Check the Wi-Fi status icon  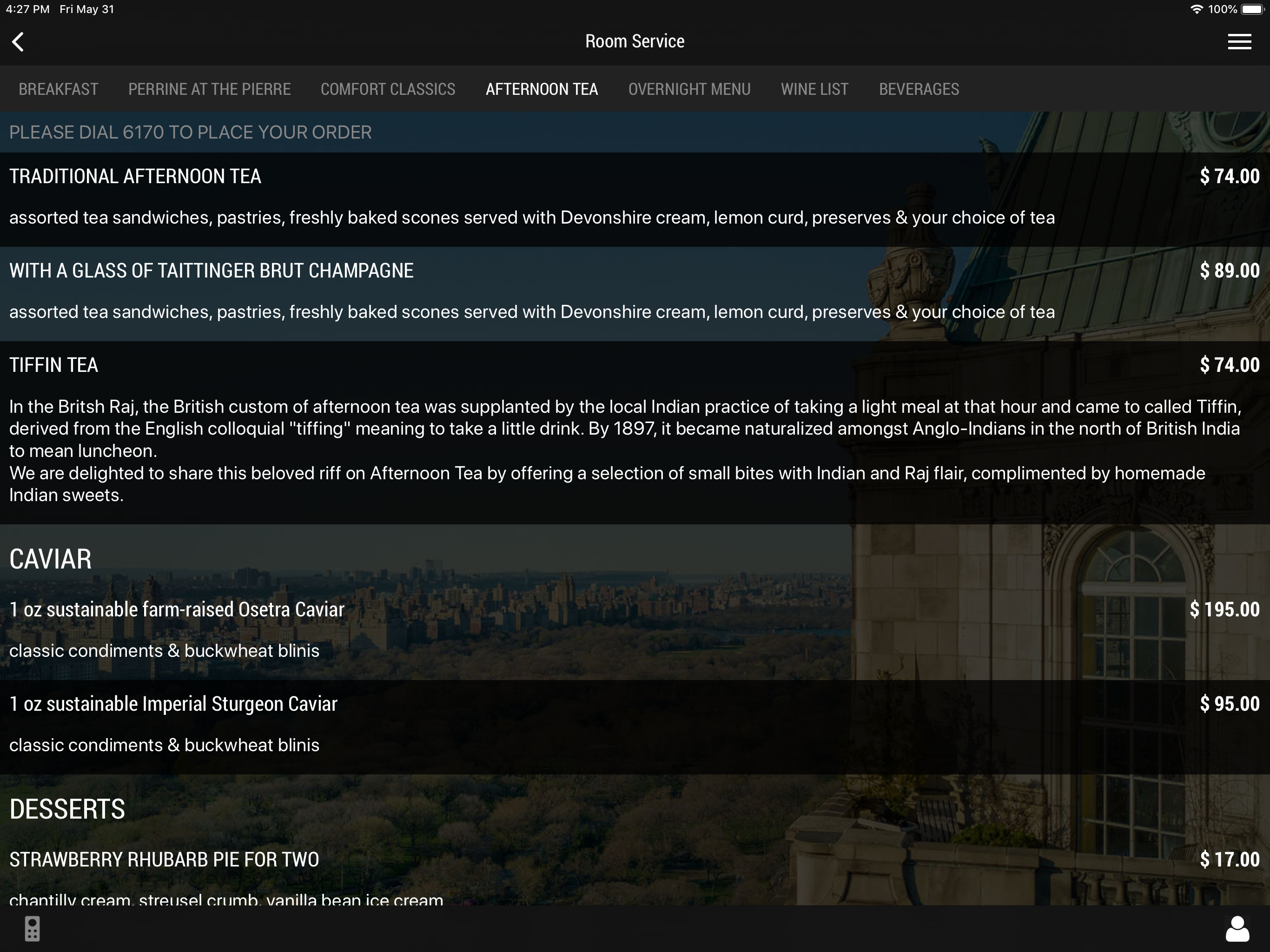point(1197,9)
